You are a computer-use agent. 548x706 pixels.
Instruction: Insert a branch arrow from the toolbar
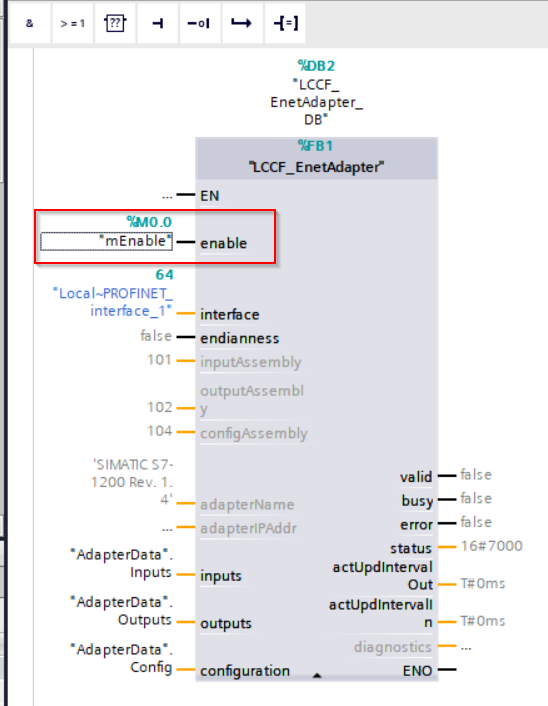242,23
